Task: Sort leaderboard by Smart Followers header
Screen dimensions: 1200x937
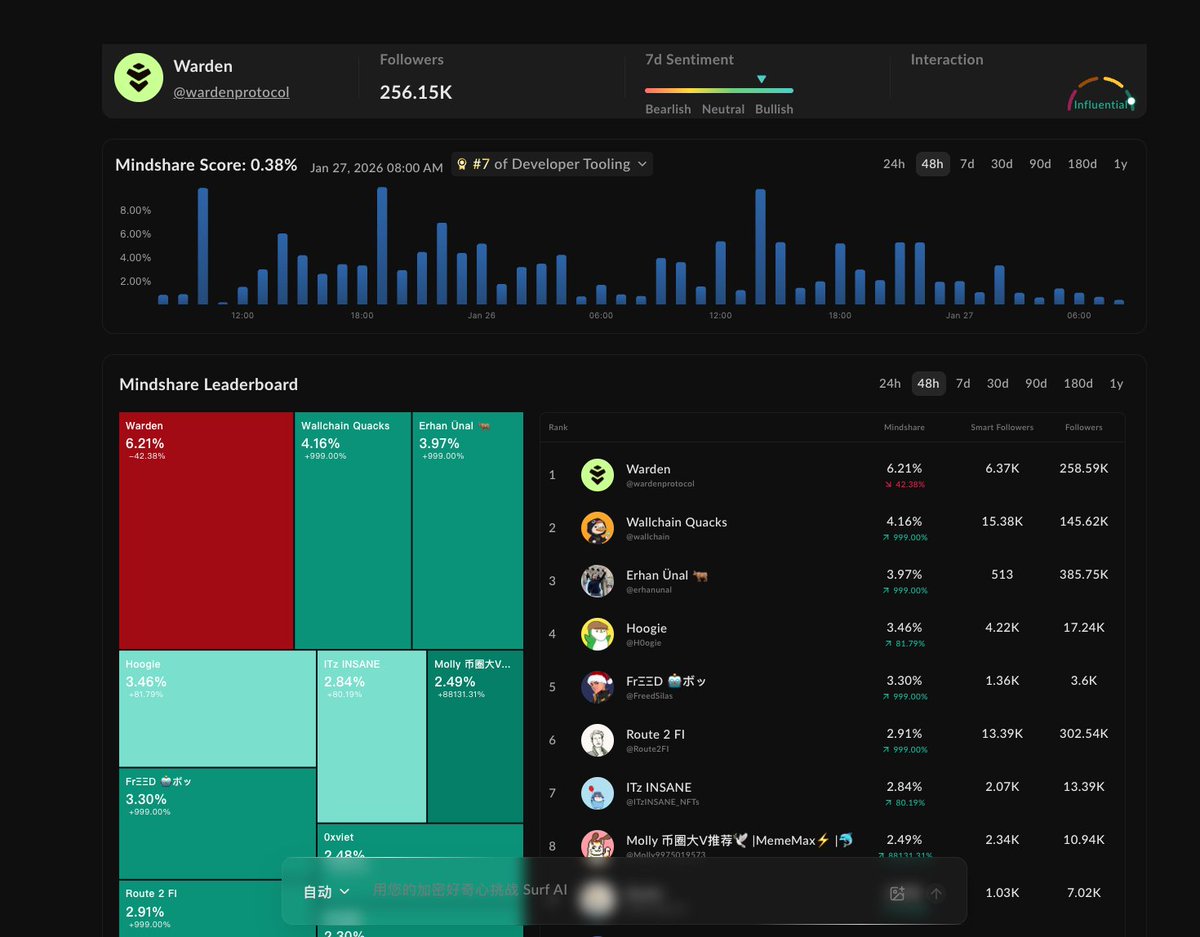Action: [1002, 427]
